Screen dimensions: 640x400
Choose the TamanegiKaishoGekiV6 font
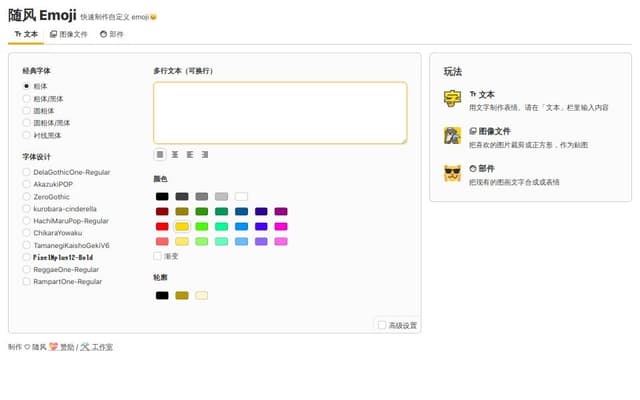pyautogui.click(x=27, y=245)
